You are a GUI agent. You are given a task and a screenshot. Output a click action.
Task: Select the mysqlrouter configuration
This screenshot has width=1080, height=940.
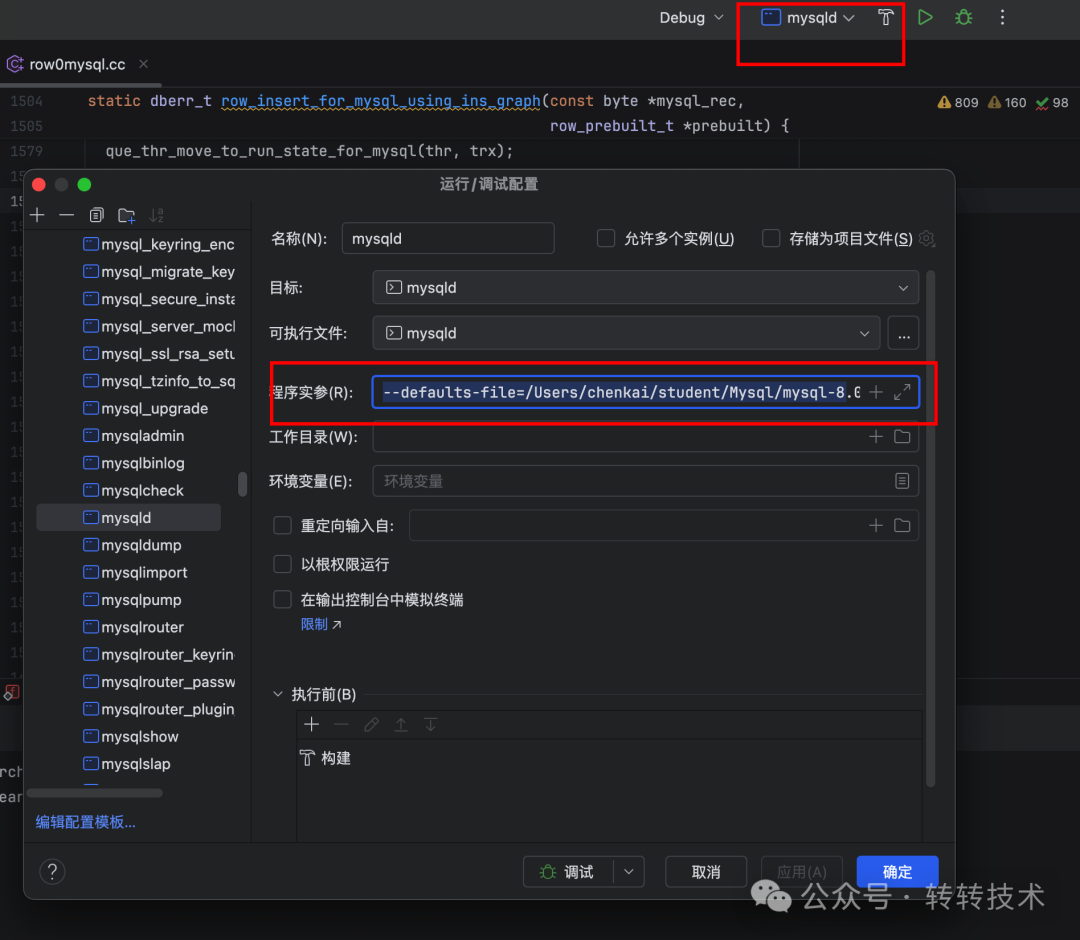point(143,627)
